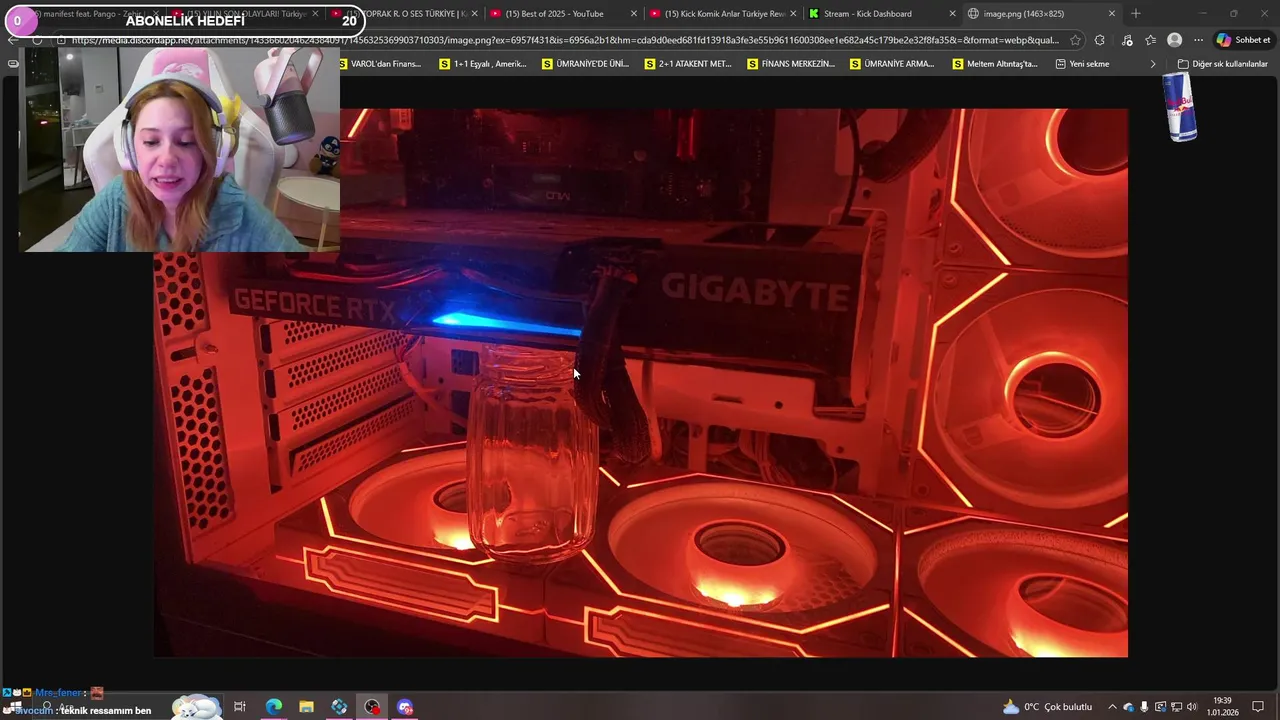Open the volume speaker tray icon
Viewport: 1280px width, 720px height.
pyautogui.click(x=1192, y=707)
